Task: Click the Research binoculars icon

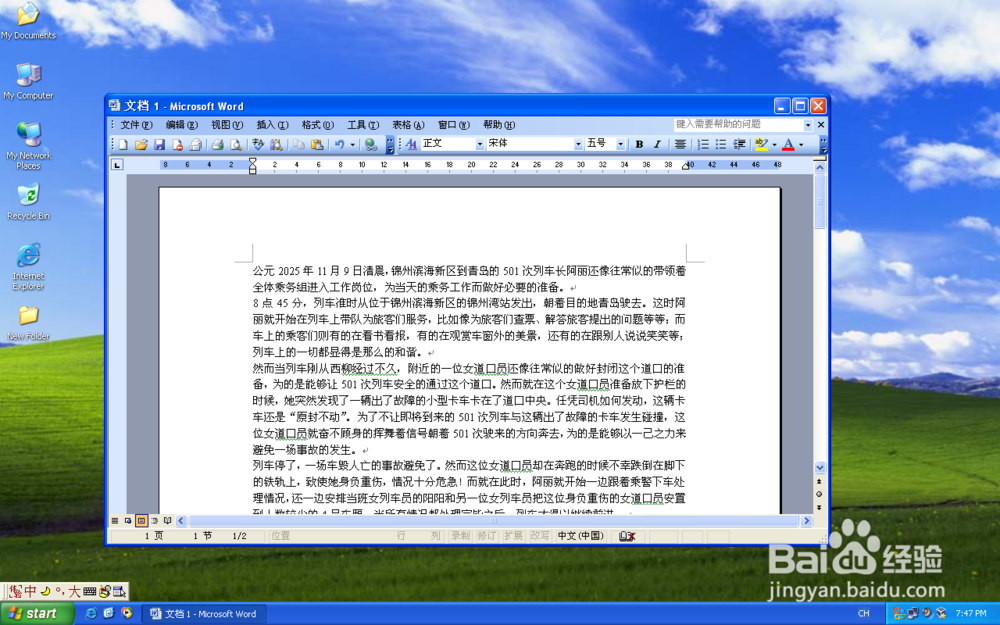Action: pos(276,145)
